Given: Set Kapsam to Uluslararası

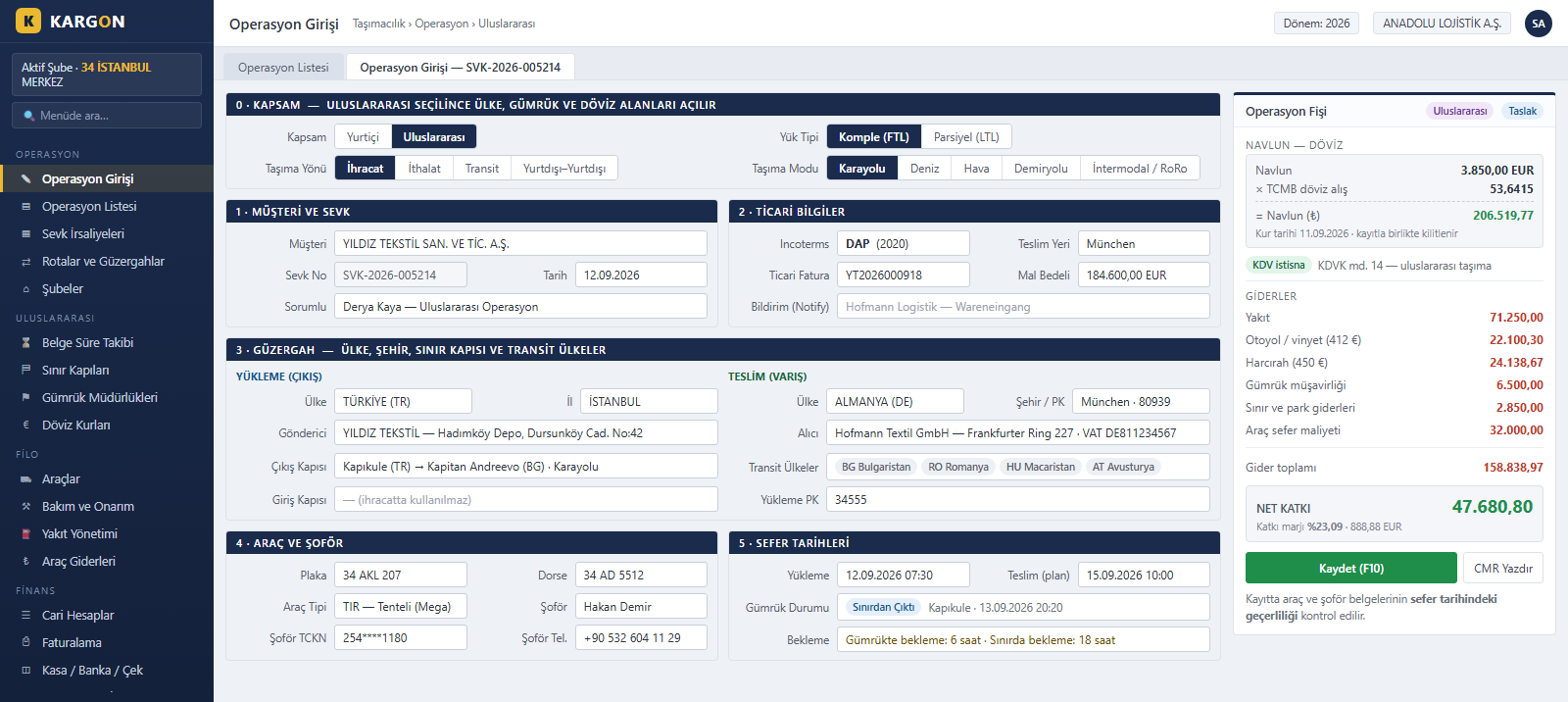Looking at the screenshot, I should (x=434, y=137).
